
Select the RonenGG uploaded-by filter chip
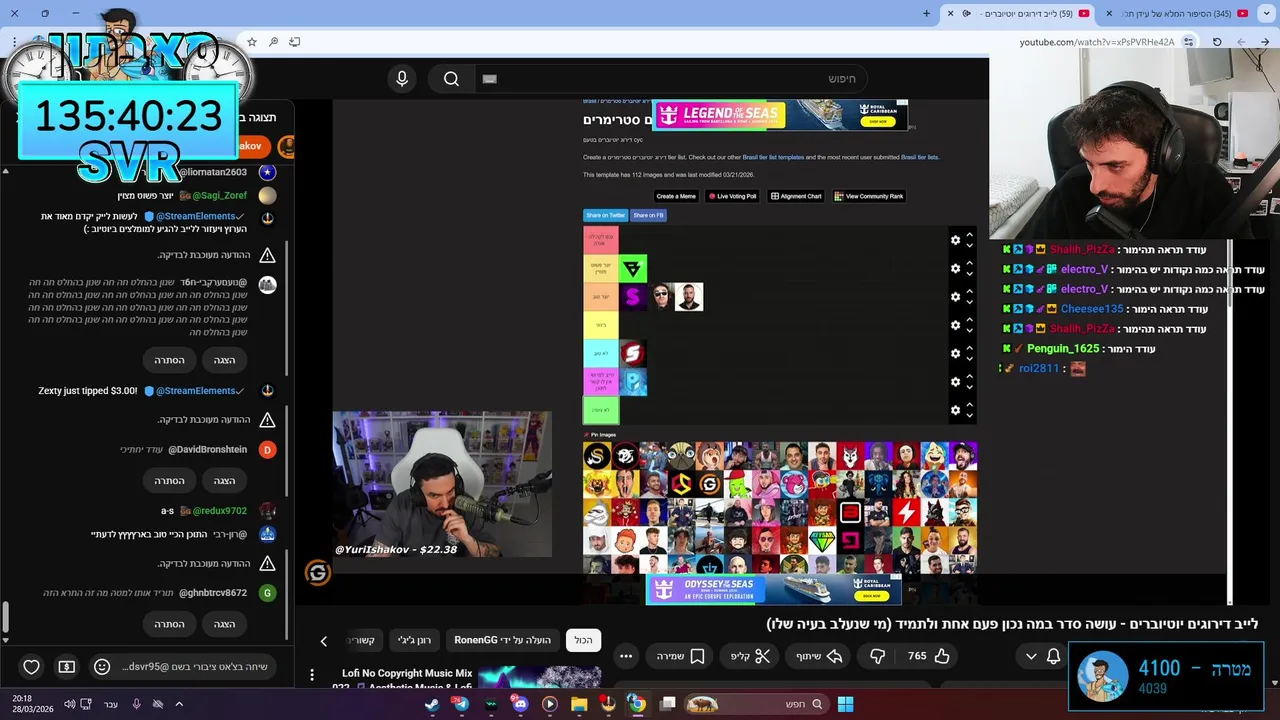(x=502, y=640)
